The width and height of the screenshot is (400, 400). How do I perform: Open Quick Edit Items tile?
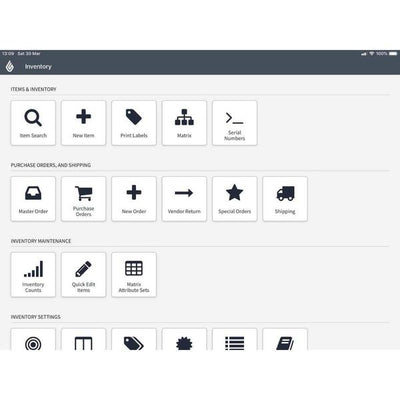click(84, 275)
